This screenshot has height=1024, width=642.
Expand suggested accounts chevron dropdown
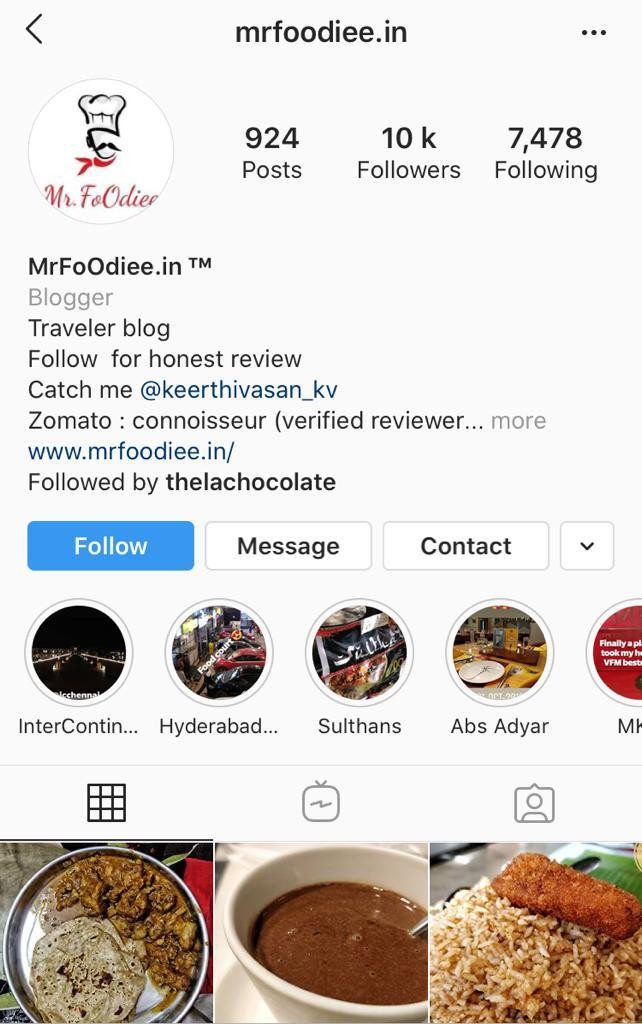587,546
